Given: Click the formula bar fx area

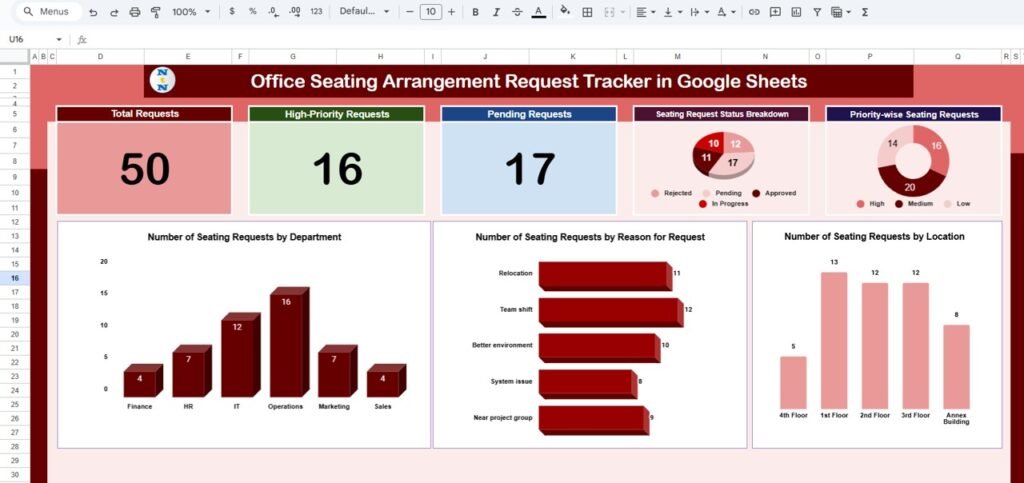Looking at the screenshot, I should click(82, 40).
